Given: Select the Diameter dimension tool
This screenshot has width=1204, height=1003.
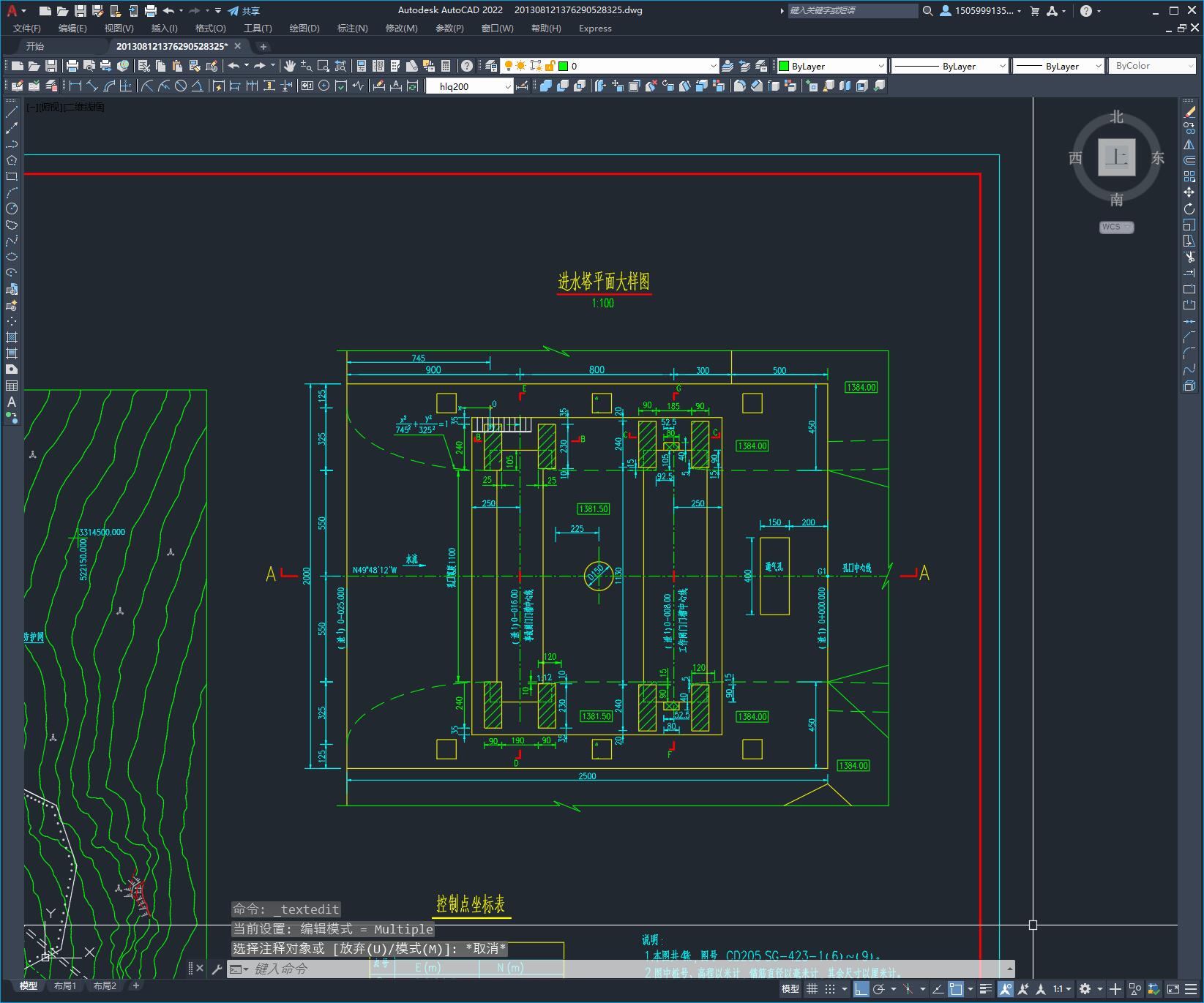Looking at the screenshot, I should pyautogui.click(x=181, y=86).
